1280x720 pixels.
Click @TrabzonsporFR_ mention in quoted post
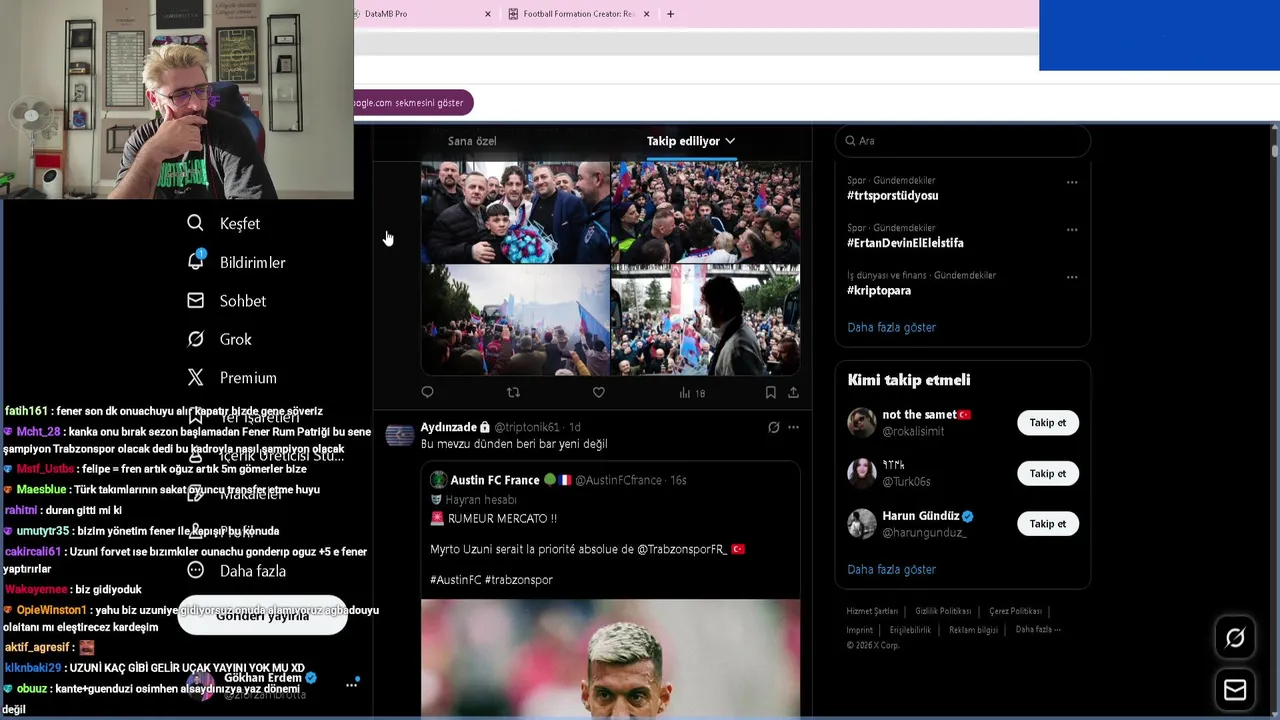[682, 549]
